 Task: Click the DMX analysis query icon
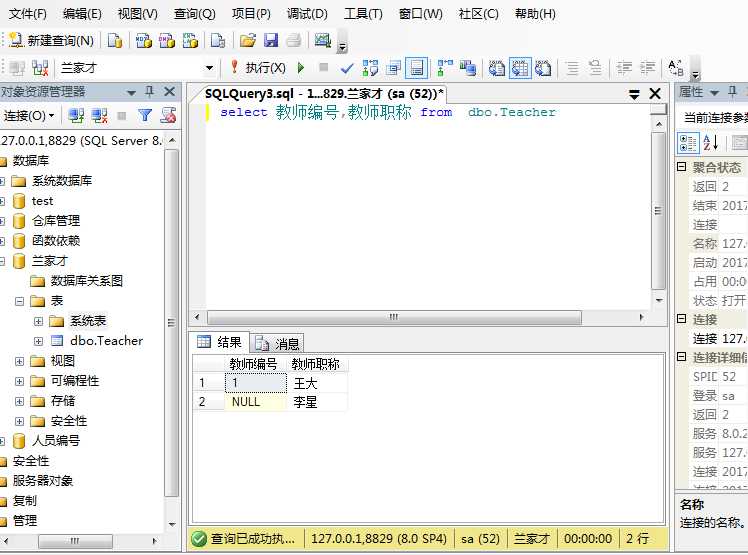(166, 41)
